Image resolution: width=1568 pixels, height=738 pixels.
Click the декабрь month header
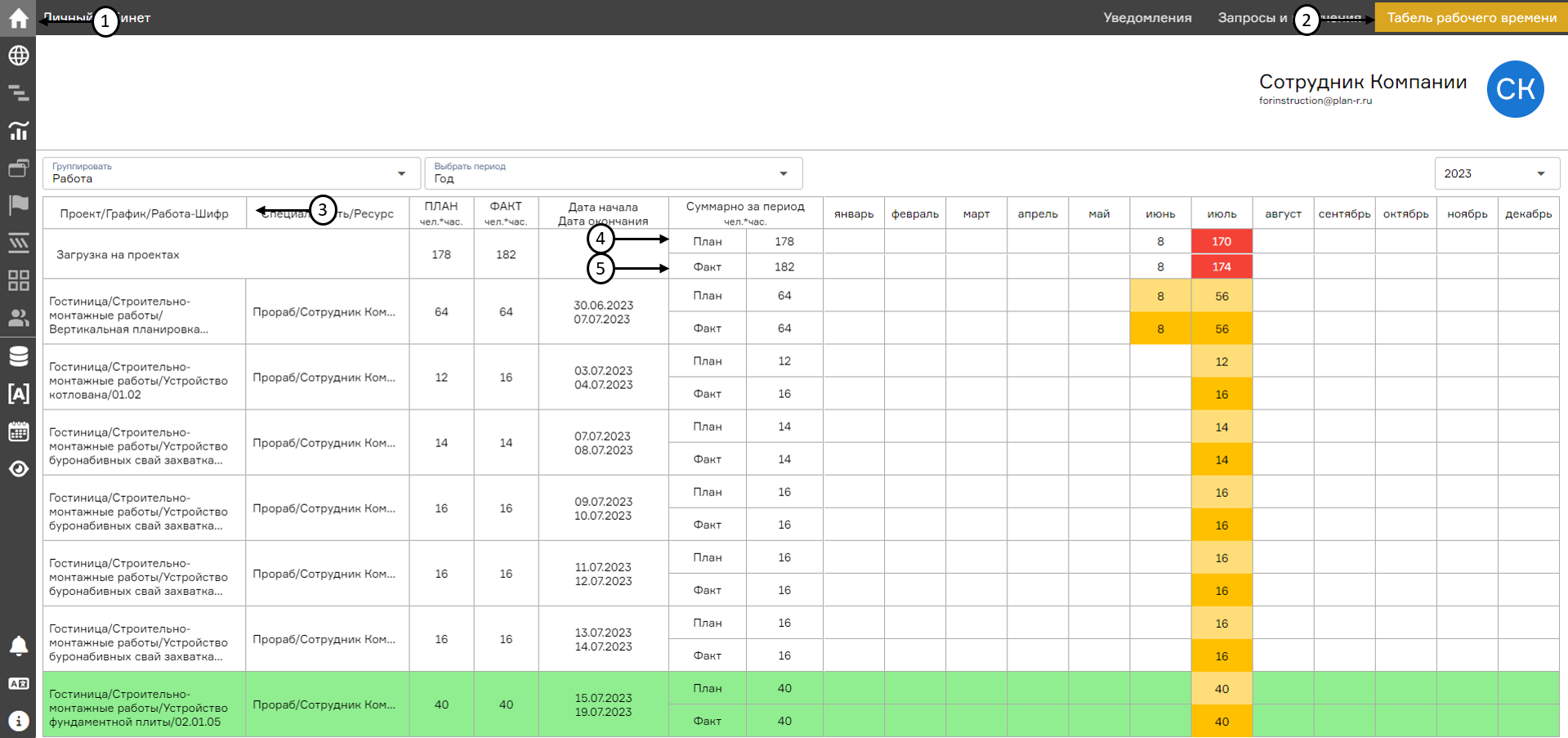[x=1528, y=213]
